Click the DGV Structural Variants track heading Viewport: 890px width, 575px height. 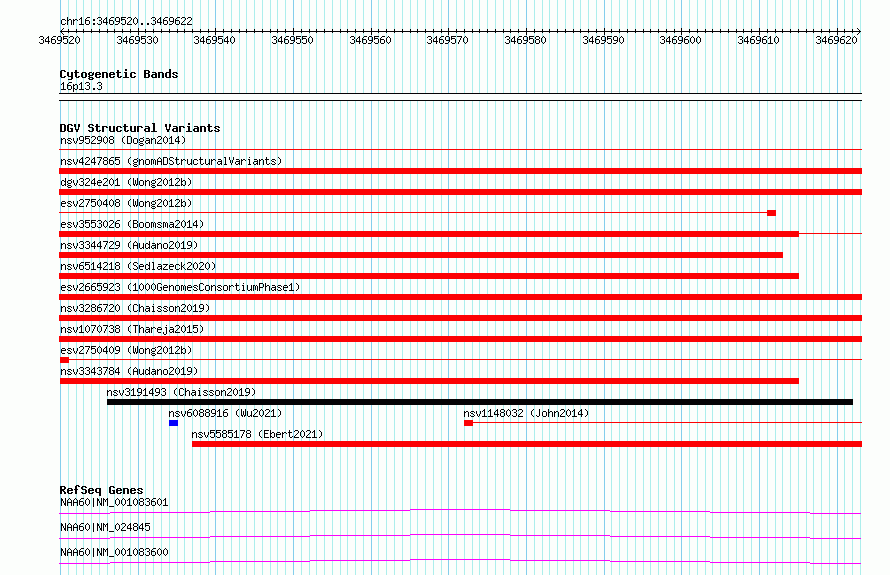[140, 128]
